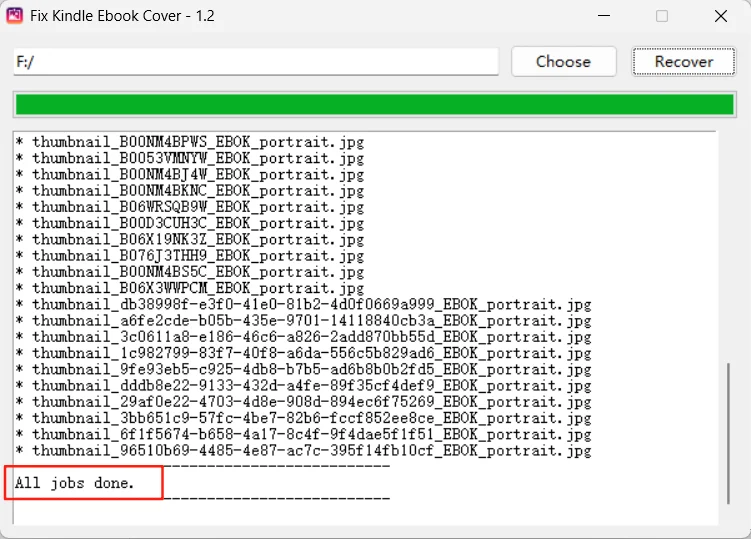The width and height of the screenshot is (751, 539).
Task: Select log line thumbnail_B00D3CUH3C_EBOK_portrait.jpg
Action: pyautogui.click(x=190, y=223)
